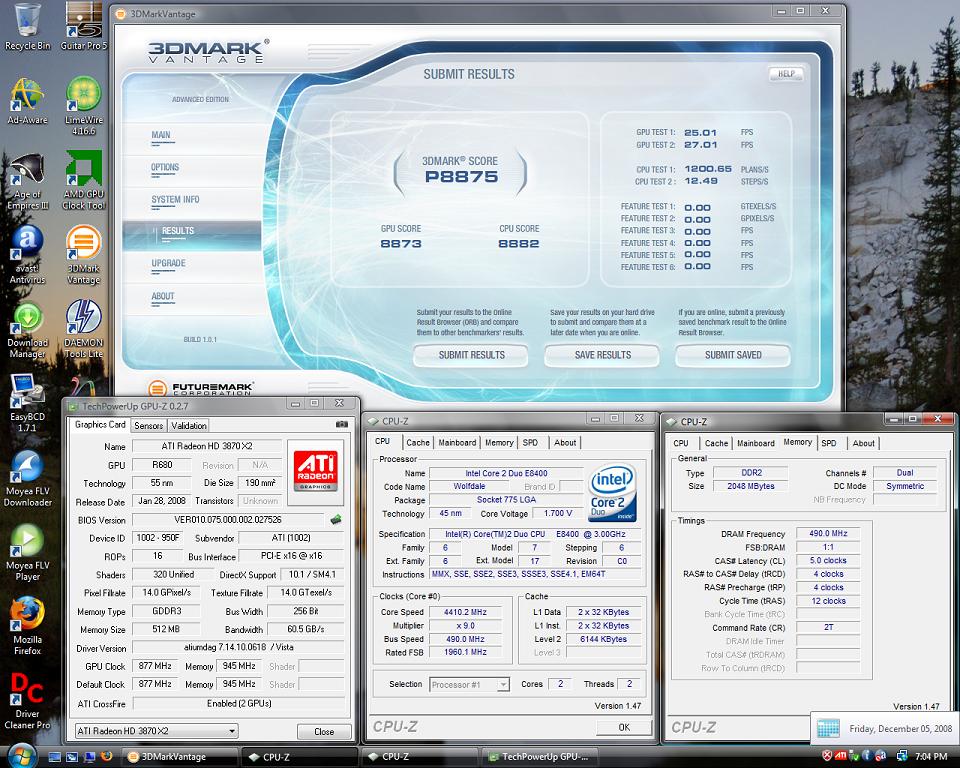Click the SUBMIT SAVED button
Screen dimensions: 960x768
(x=733, y=355)
